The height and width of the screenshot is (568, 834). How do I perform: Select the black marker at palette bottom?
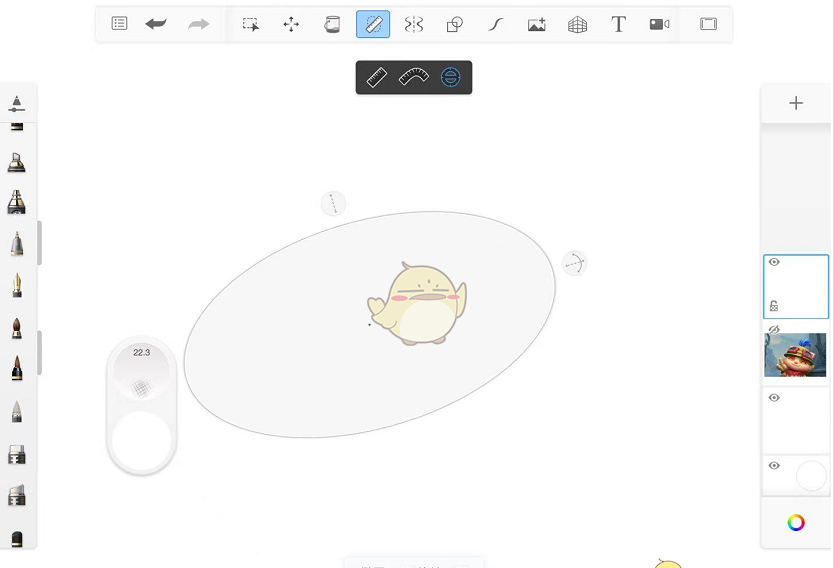(17, 539)
